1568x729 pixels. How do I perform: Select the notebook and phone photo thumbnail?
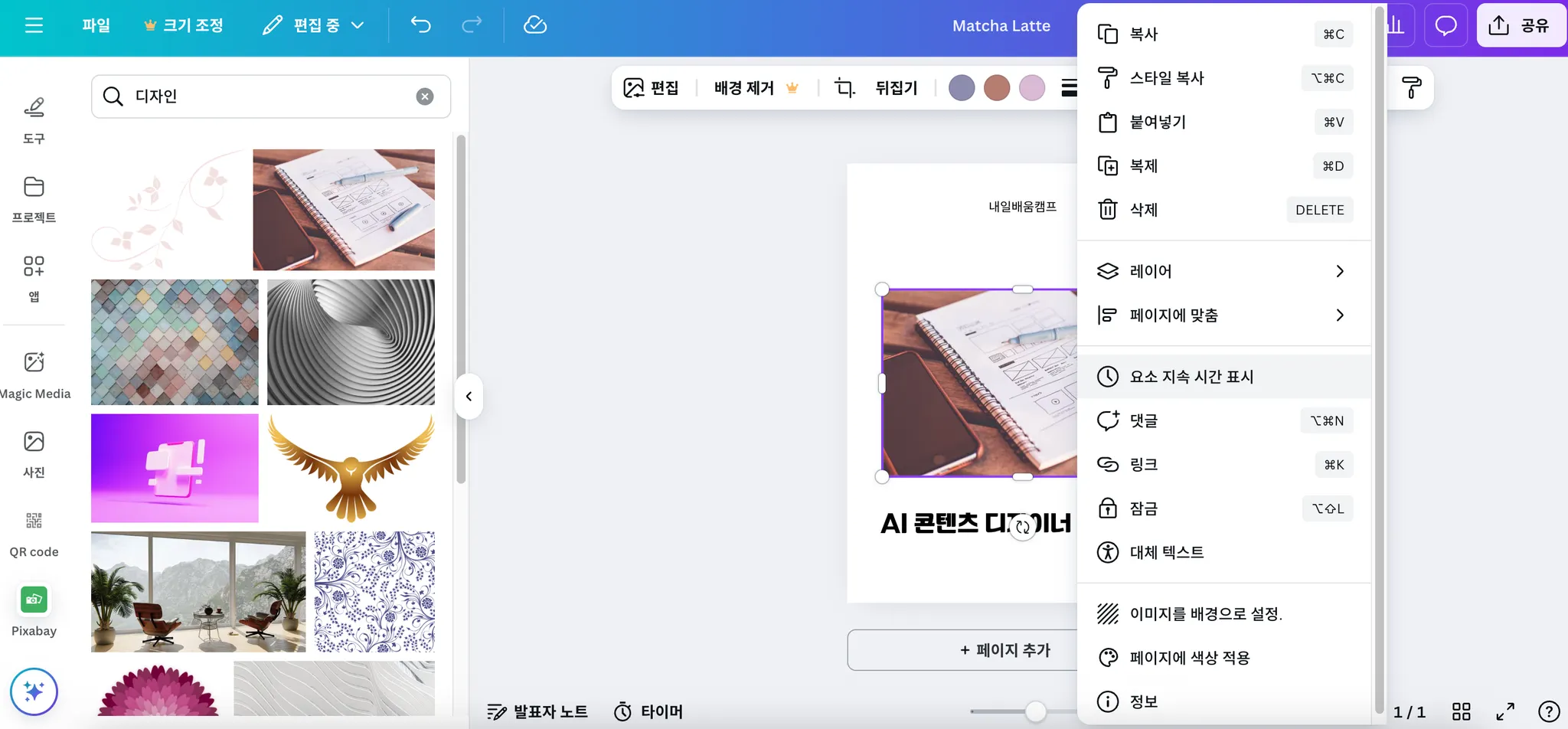click(x=344, y=210)
